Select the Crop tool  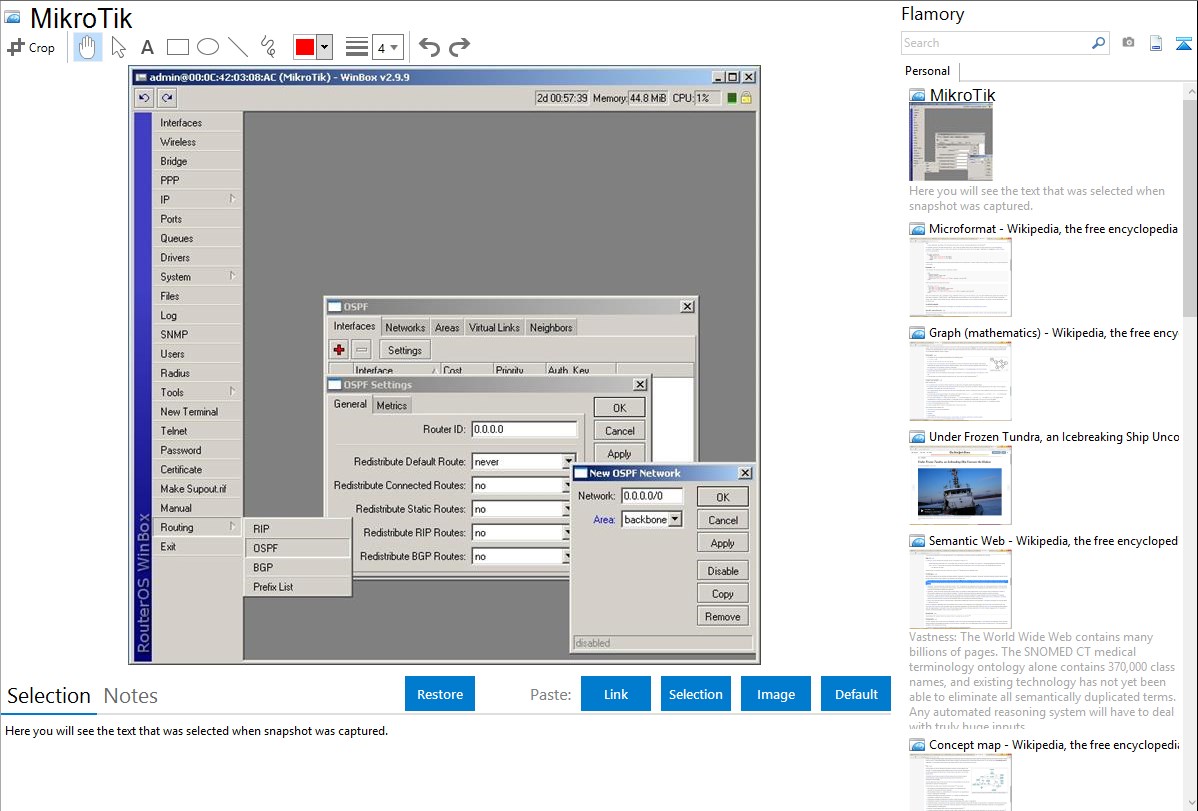(x=31, y=47)
